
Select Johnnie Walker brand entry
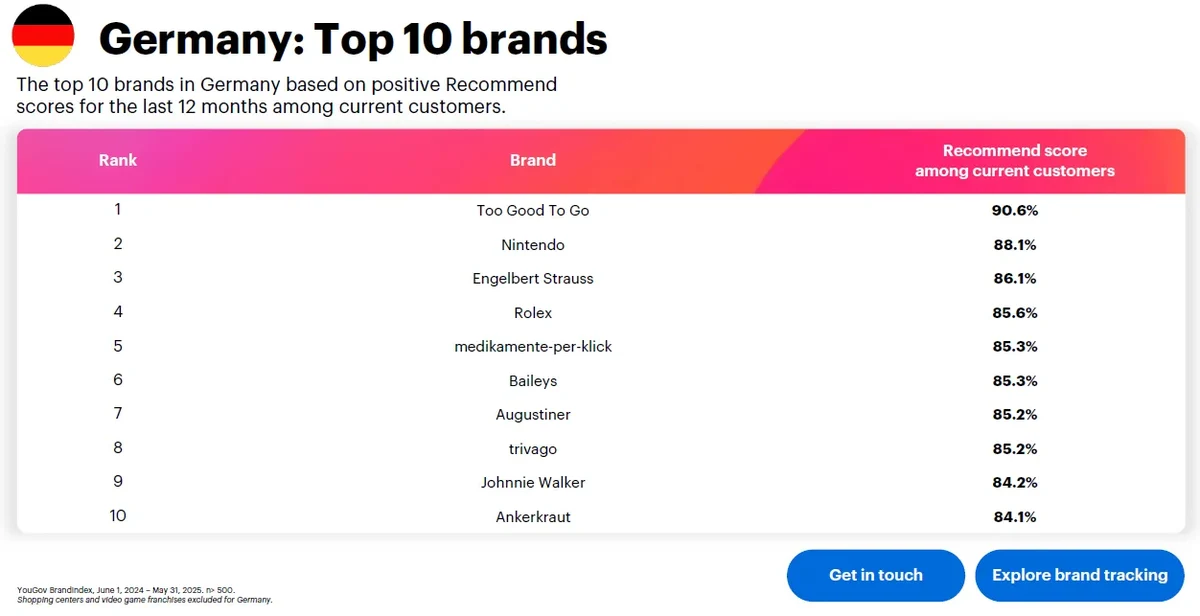pos(533,483)
